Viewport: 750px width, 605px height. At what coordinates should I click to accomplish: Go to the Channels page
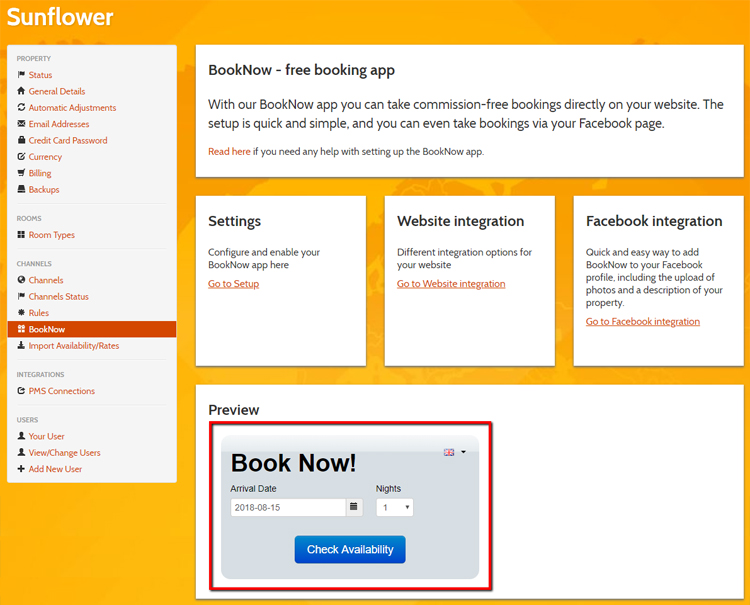click(x=46, y=280)
